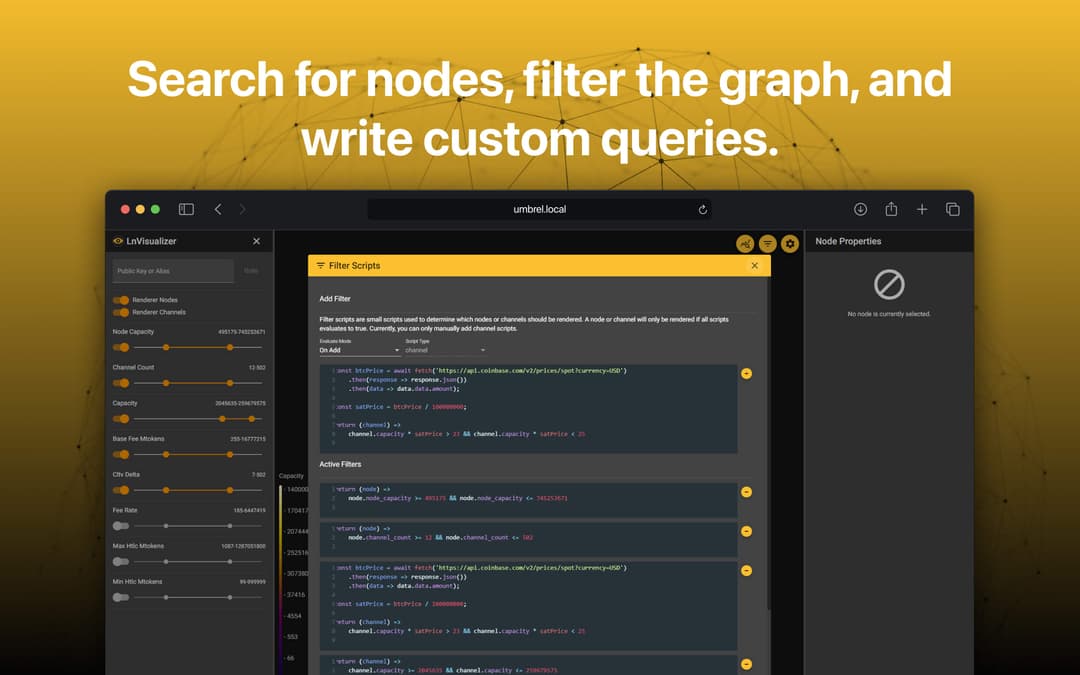The width and height of the screenshot is (1080, 675).
Task: Click the back navigation chevron in Safari
Action: point(218,209)
